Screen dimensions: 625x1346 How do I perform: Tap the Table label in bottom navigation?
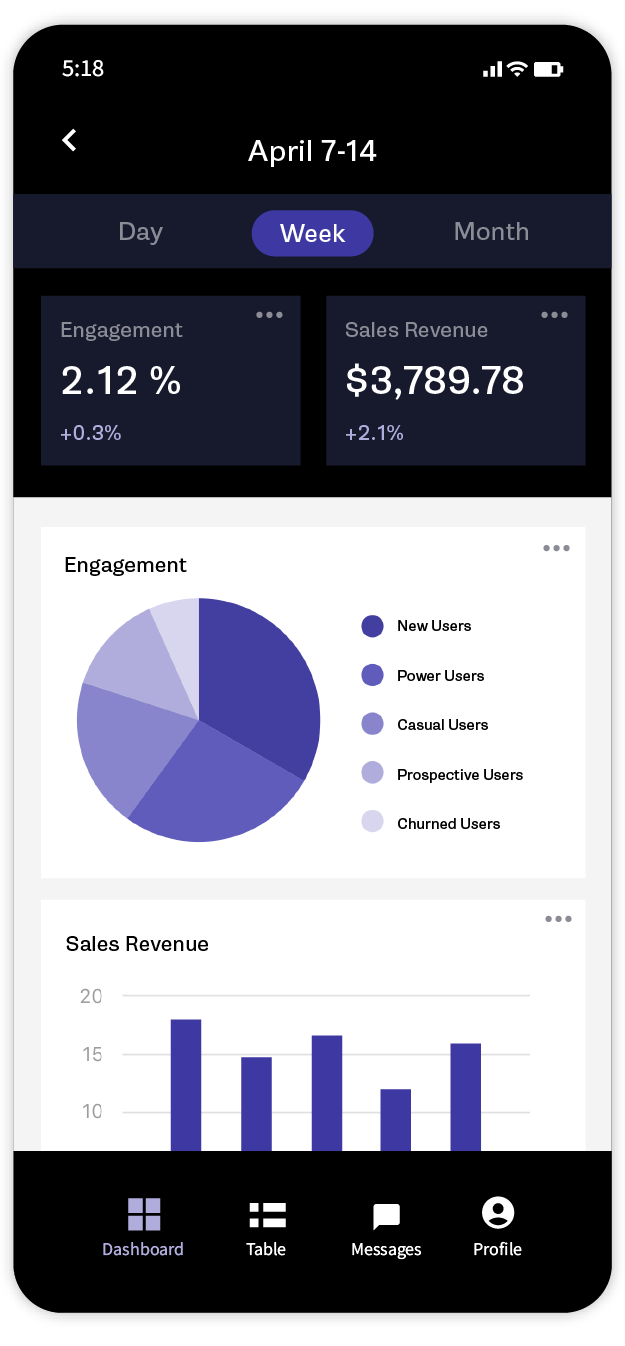tap(266, 1249)
